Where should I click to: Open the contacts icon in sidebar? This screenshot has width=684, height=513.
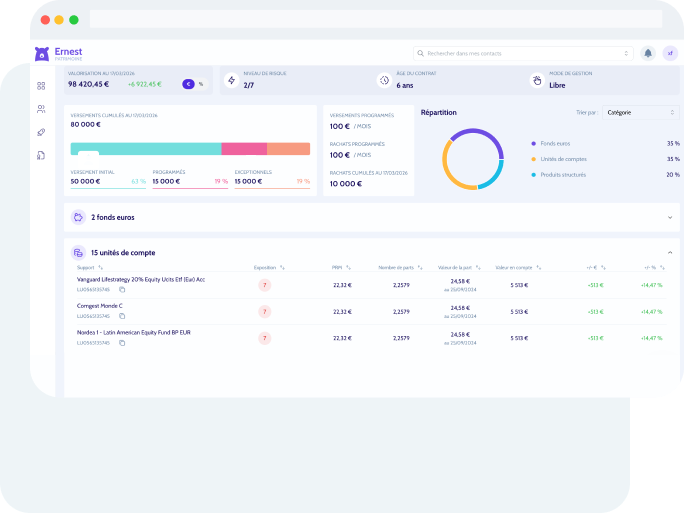tap(41, 109)
